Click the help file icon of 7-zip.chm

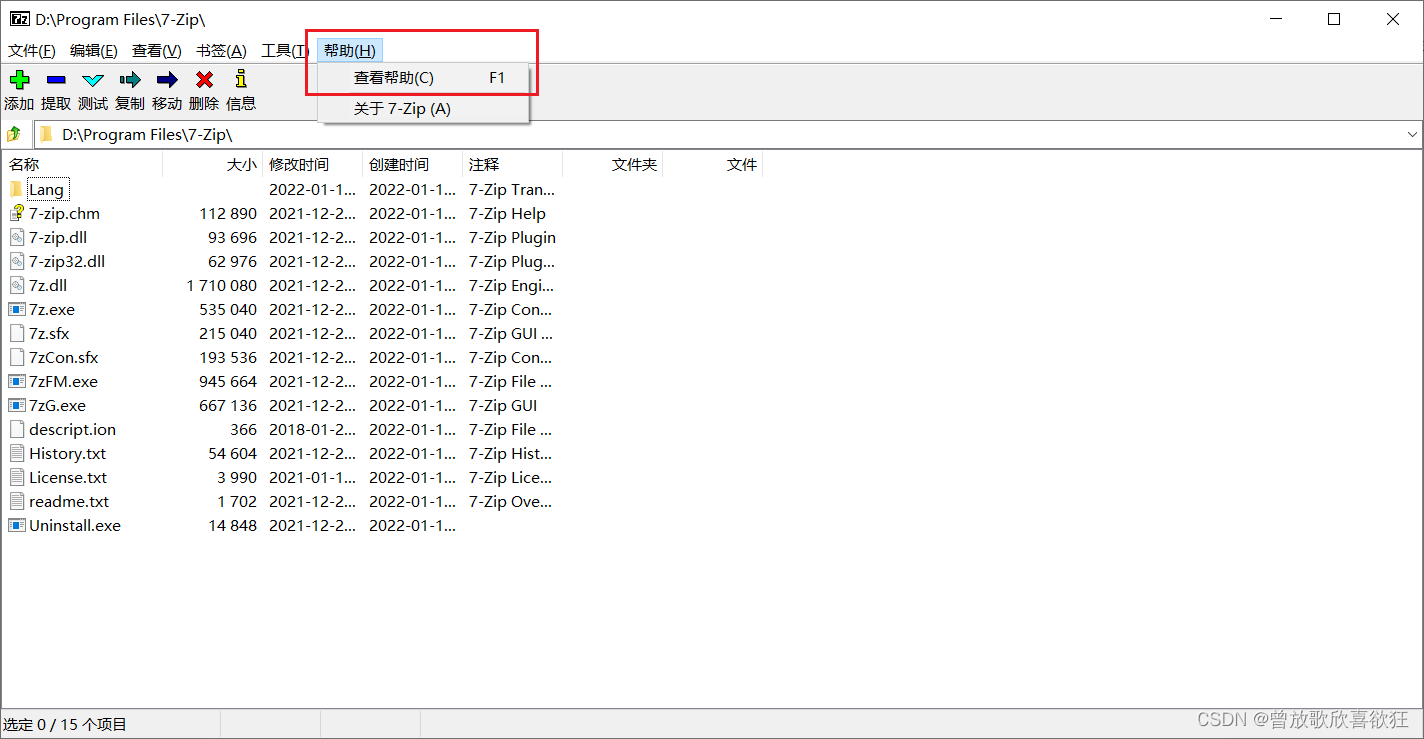pos(17,213)
